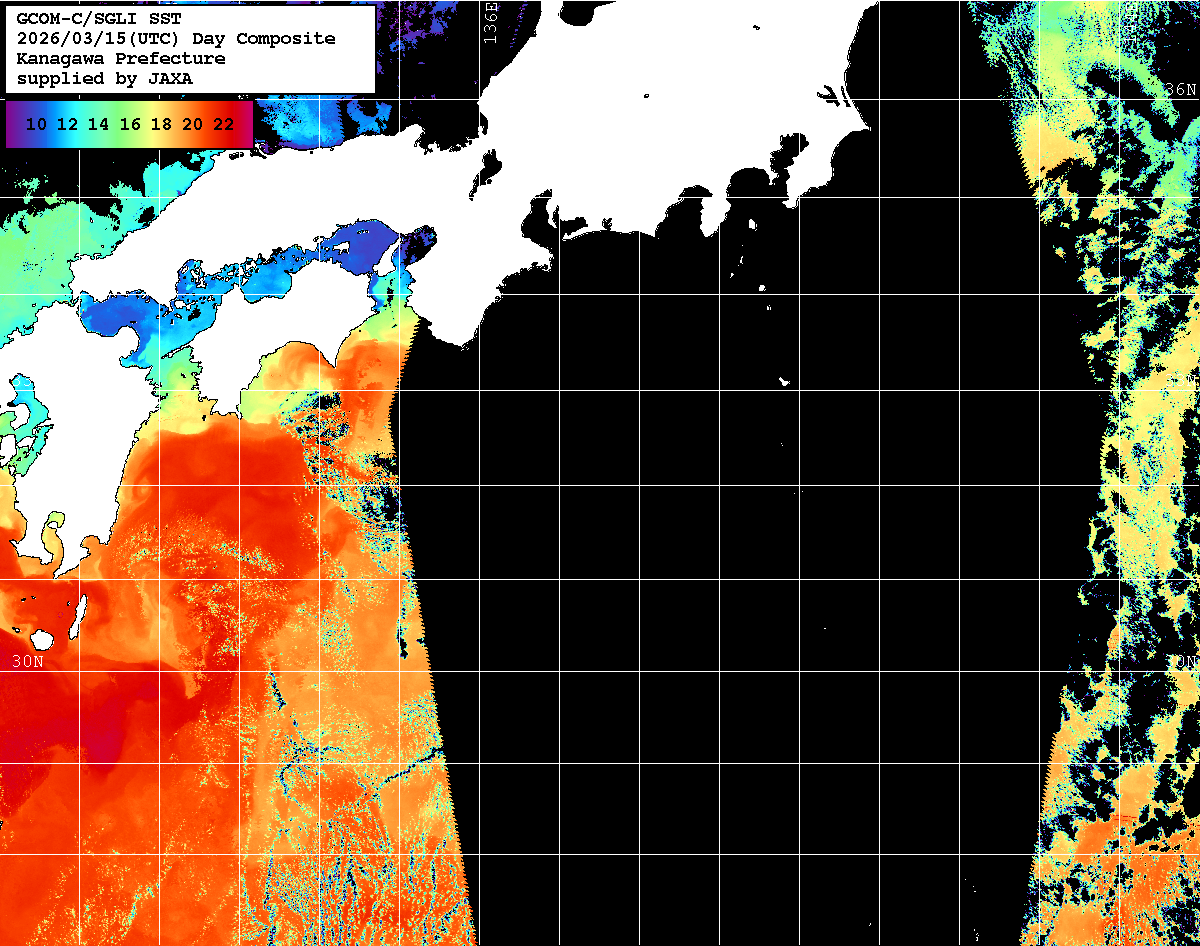Select round Yakushima island in the southwest
The image size is (1200, 946).
pos(42,638)
